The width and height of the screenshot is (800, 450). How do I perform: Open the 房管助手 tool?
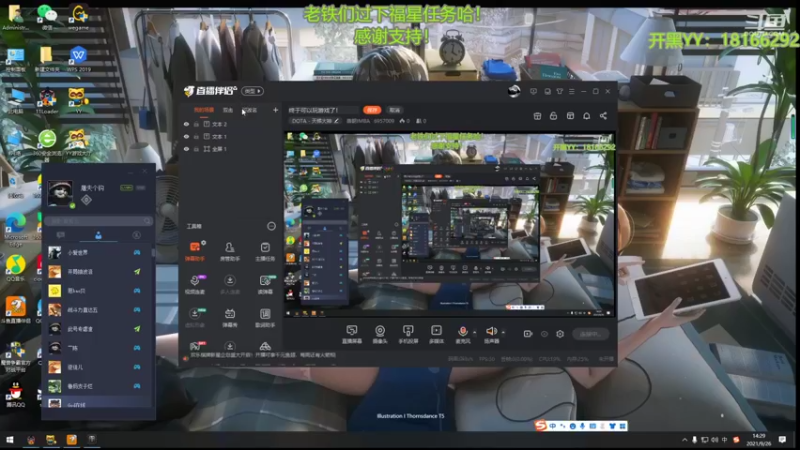(230, 251)
